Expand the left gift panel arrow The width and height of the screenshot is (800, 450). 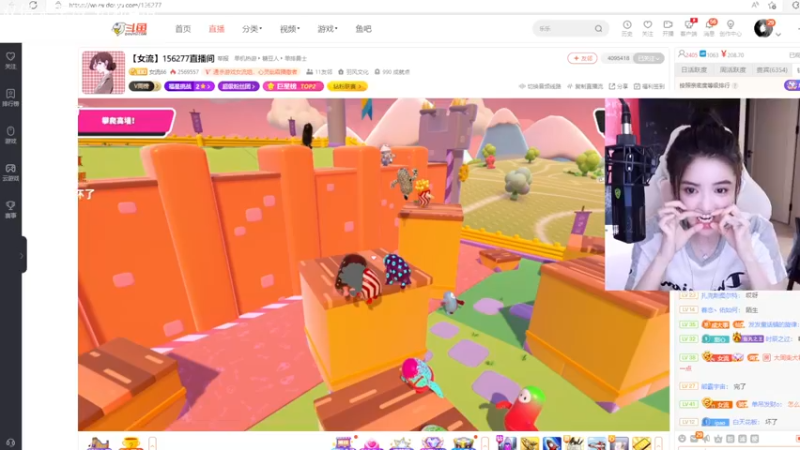point(152,443)
